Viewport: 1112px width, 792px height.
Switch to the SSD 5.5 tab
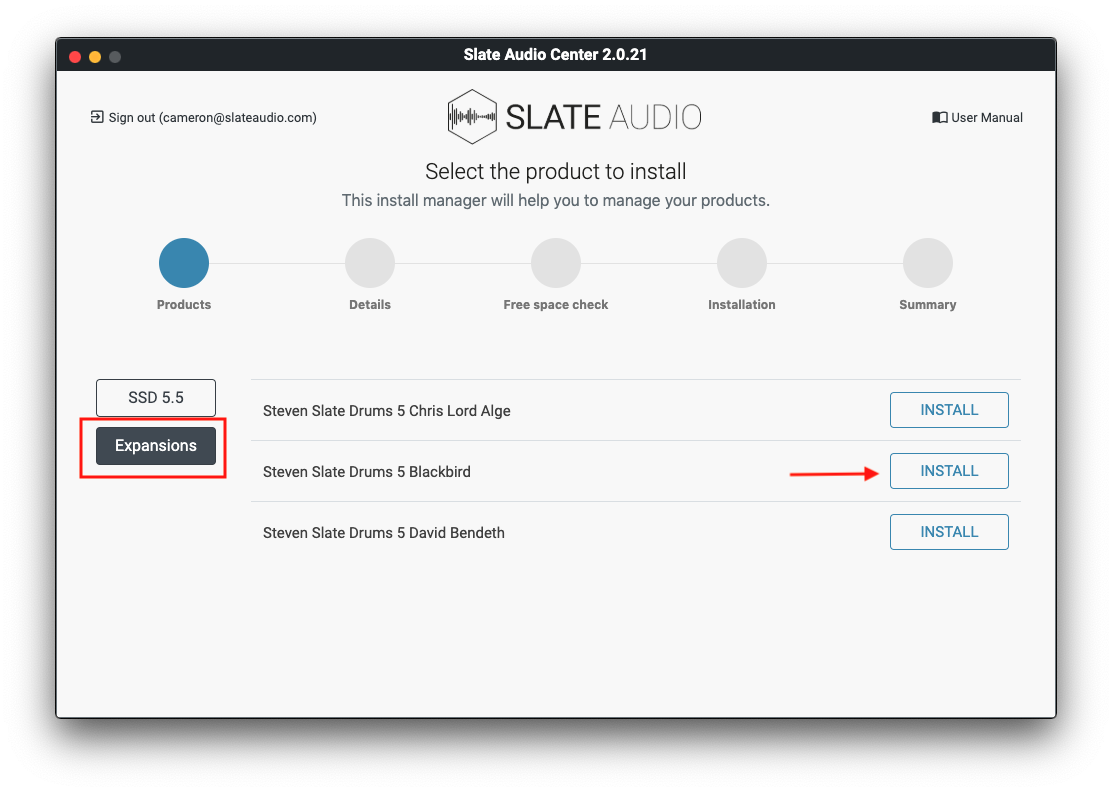point(156,397)
